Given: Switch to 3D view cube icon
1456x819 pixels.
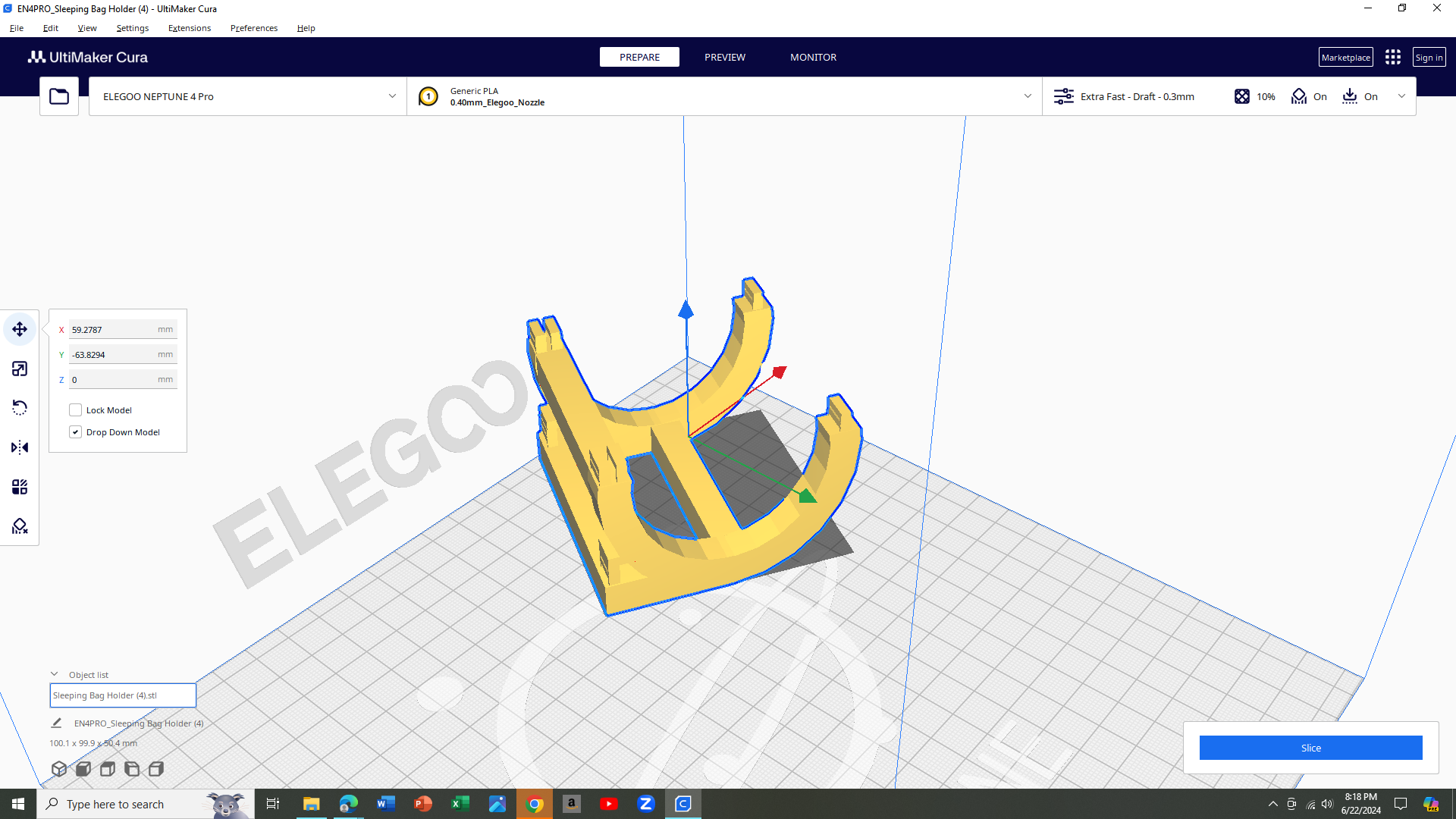Looking at the screenshot, I should (59, 769).
